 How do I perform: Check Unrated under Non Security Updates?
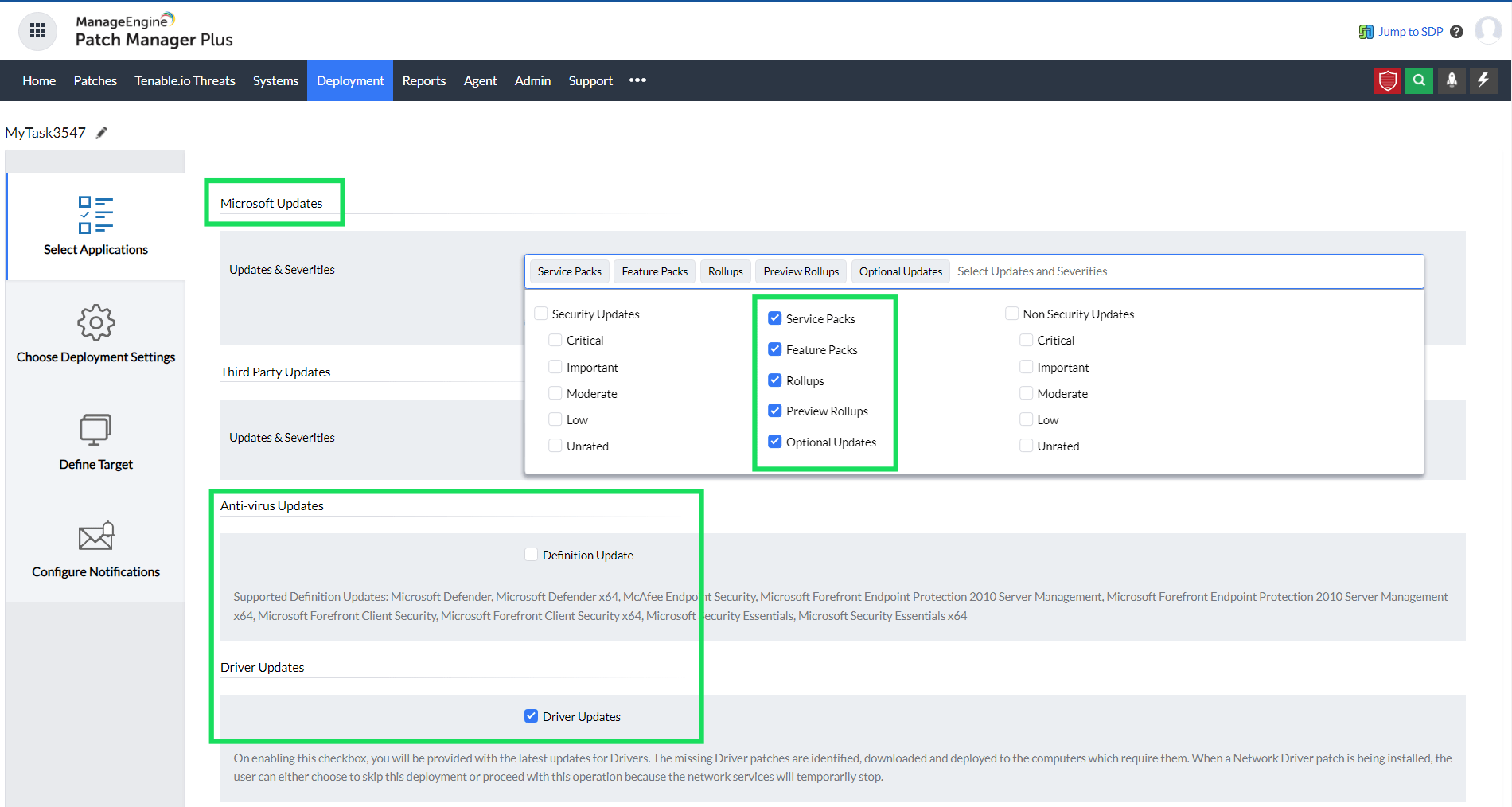coord(1026,446)
